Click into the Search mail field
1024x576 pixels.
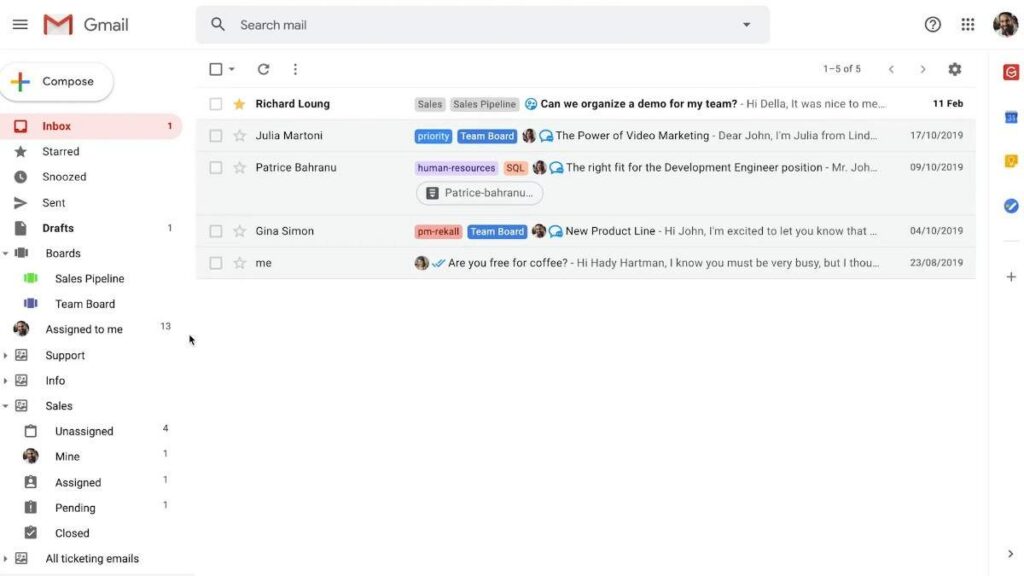483,25
